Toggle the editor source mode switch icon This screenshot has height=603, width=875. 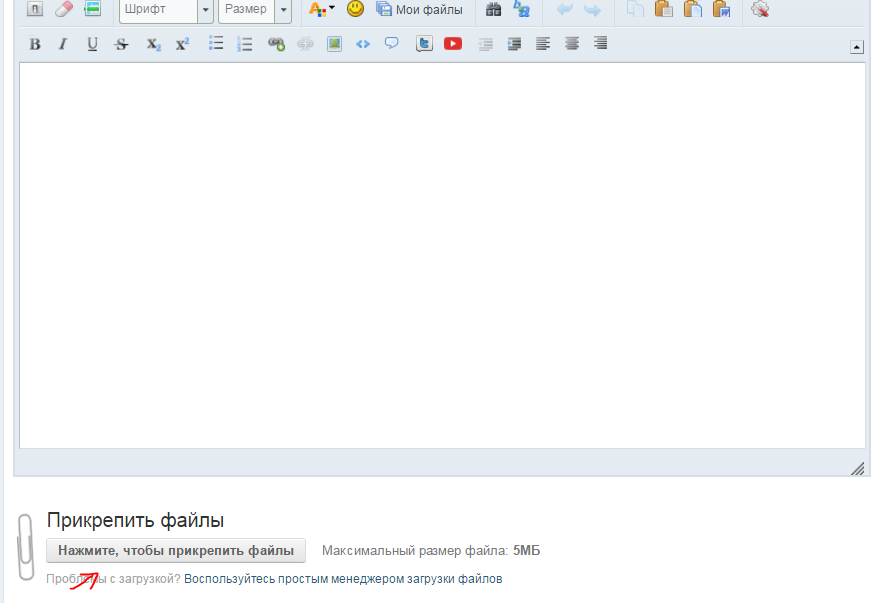coord(35,9)
